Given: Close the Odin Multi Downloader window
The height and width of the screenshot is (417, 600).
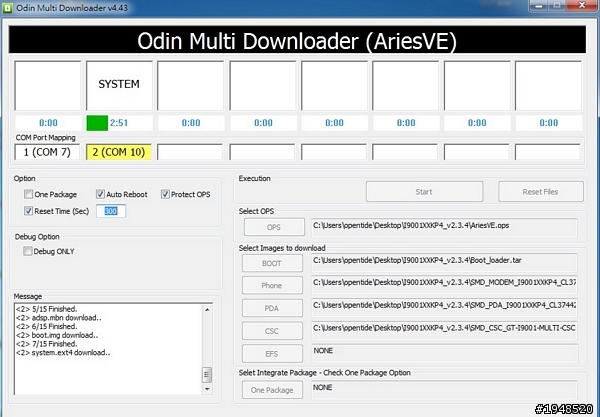Looking at the screenshot, I should pos(581,5).
